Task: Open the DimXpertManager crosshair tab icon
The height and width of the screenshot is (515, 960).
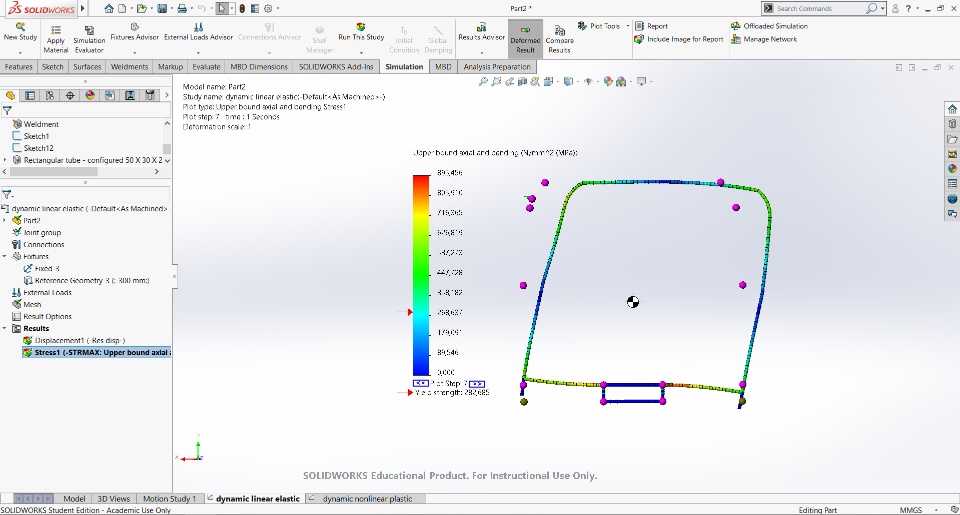Action: [70, 95]
